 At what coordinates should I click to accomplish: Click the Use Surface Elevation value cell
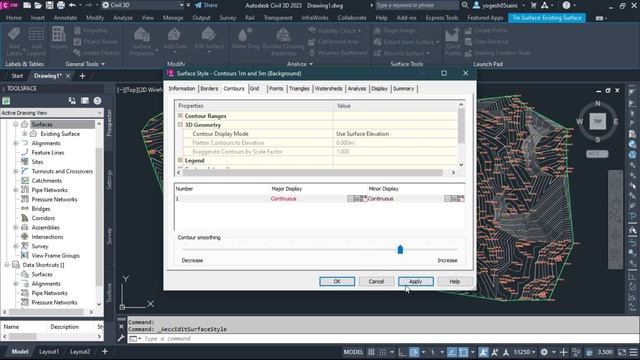click(x=395, y=134)
